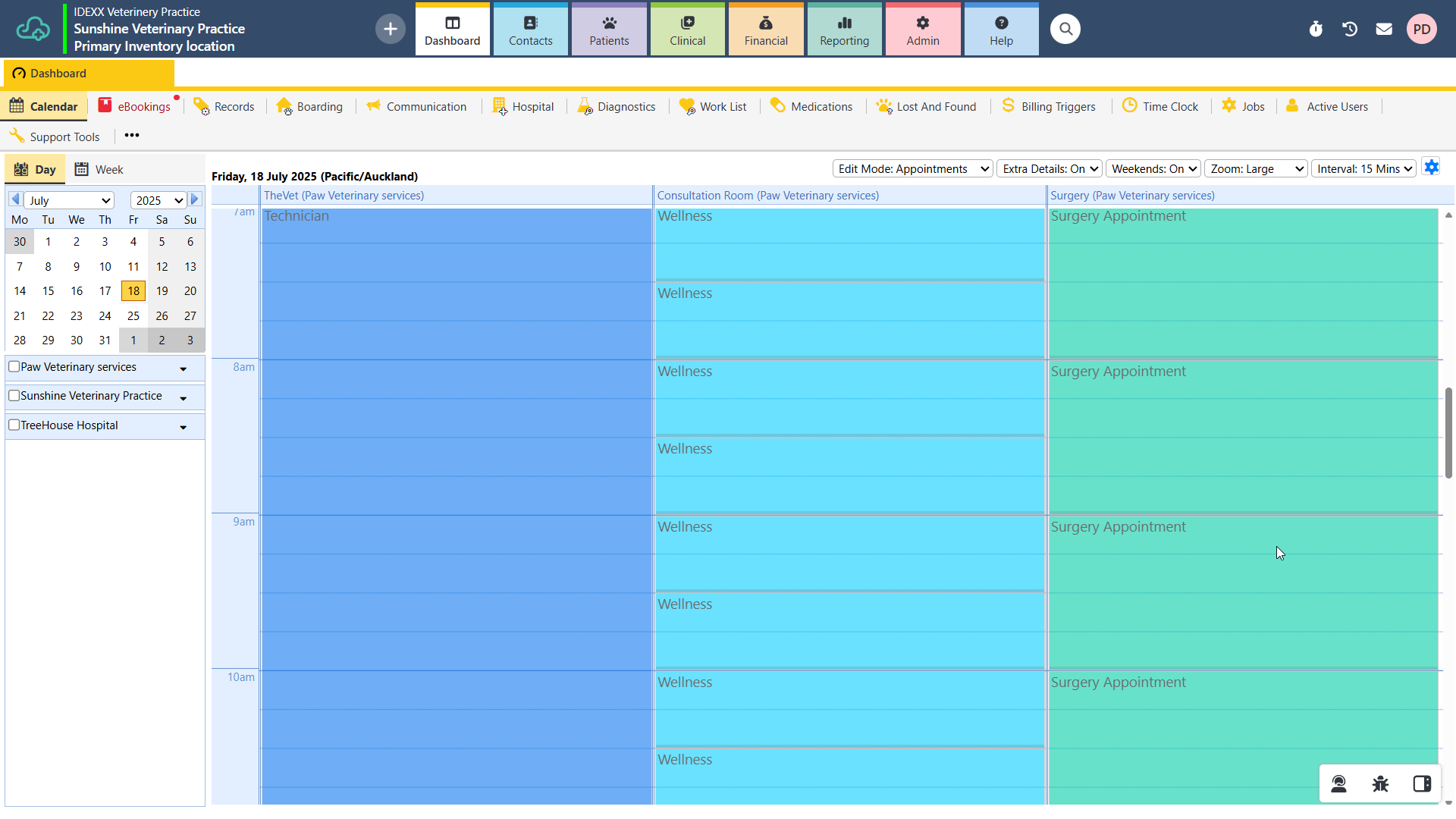Select July 25 in mini calendar

(133, 315)
